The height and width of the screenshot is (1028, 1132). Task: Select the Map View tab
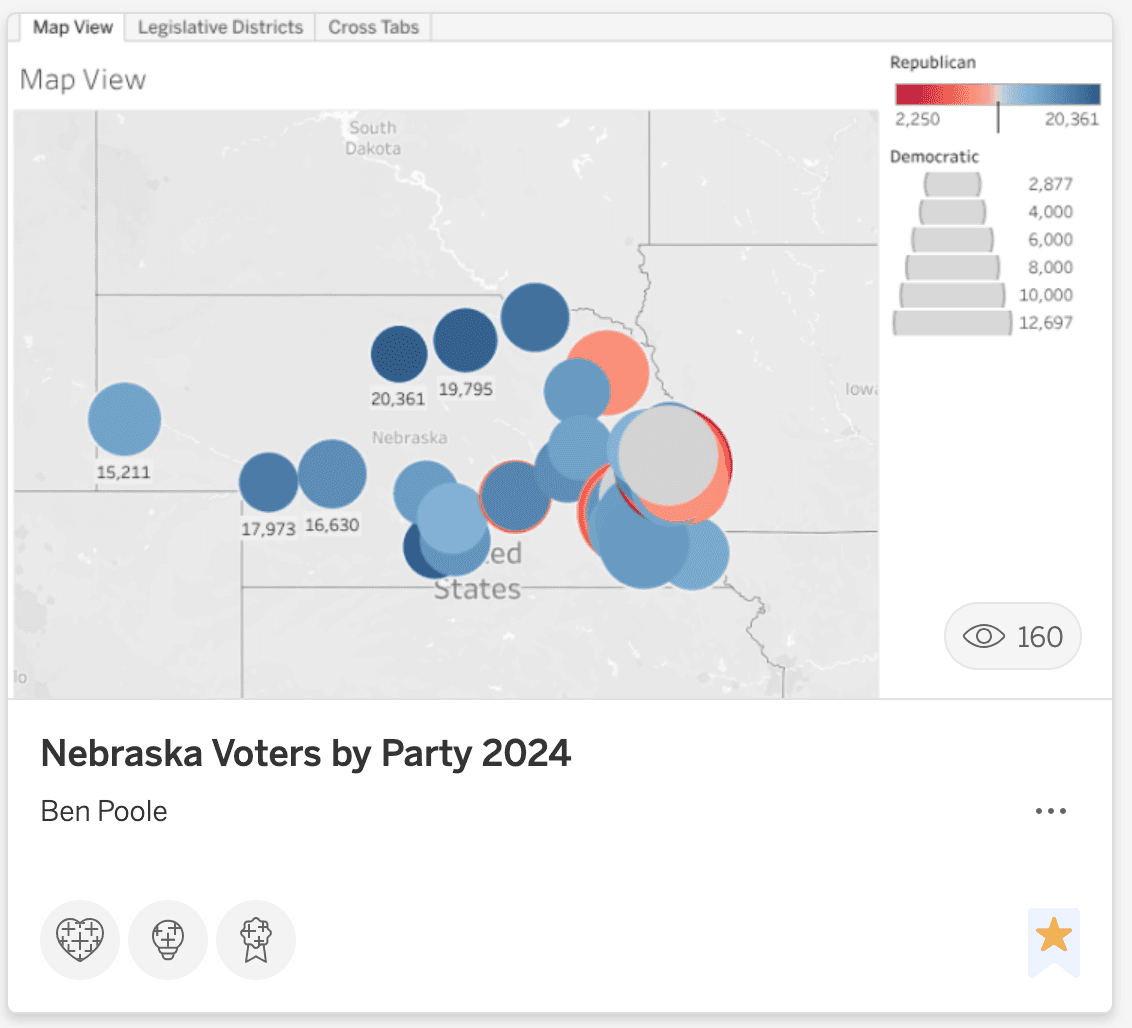(x=70, y=27)
